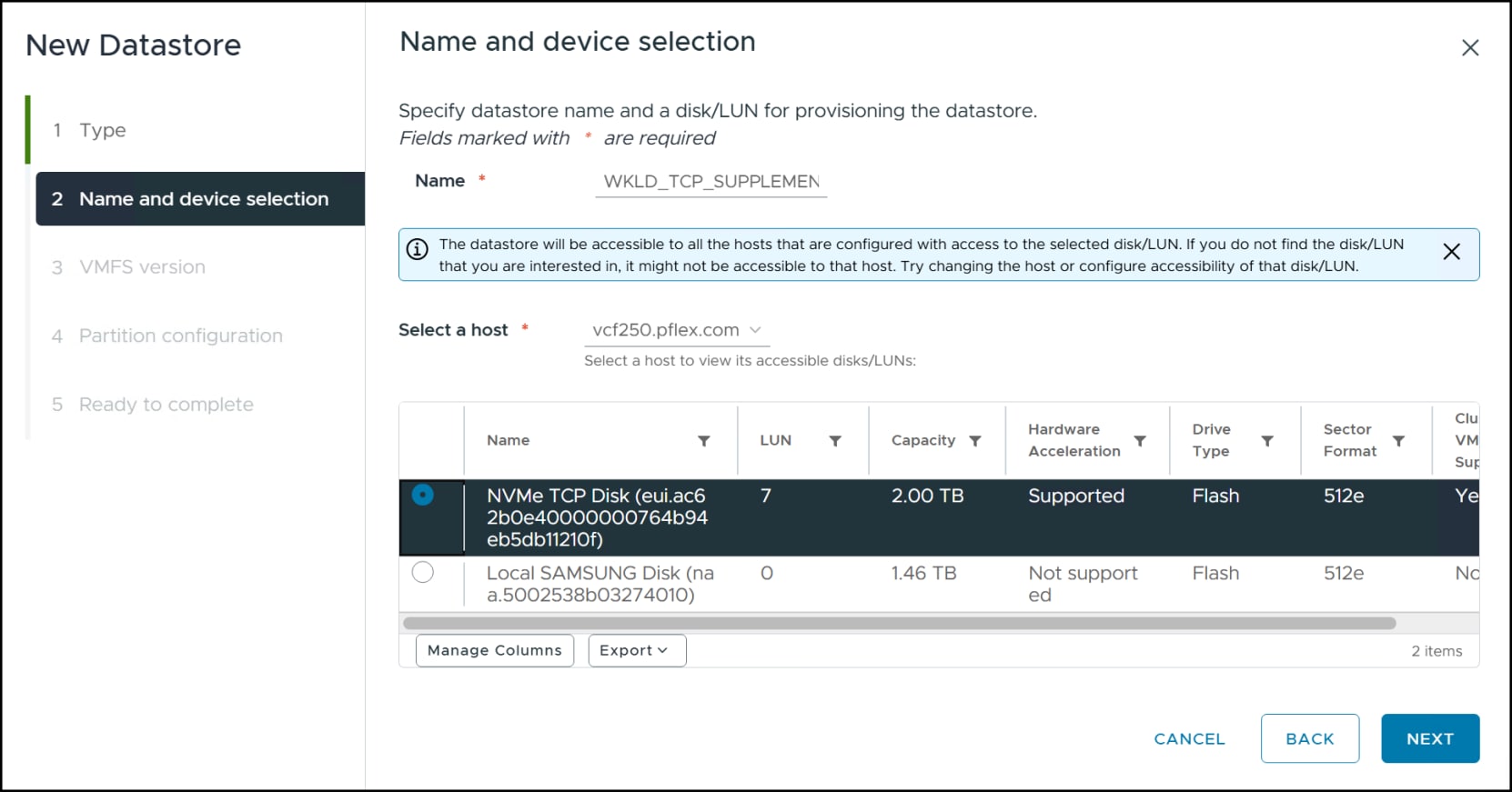
Task: Sort by the Capacity column header
Action: (x=923, y=440)
